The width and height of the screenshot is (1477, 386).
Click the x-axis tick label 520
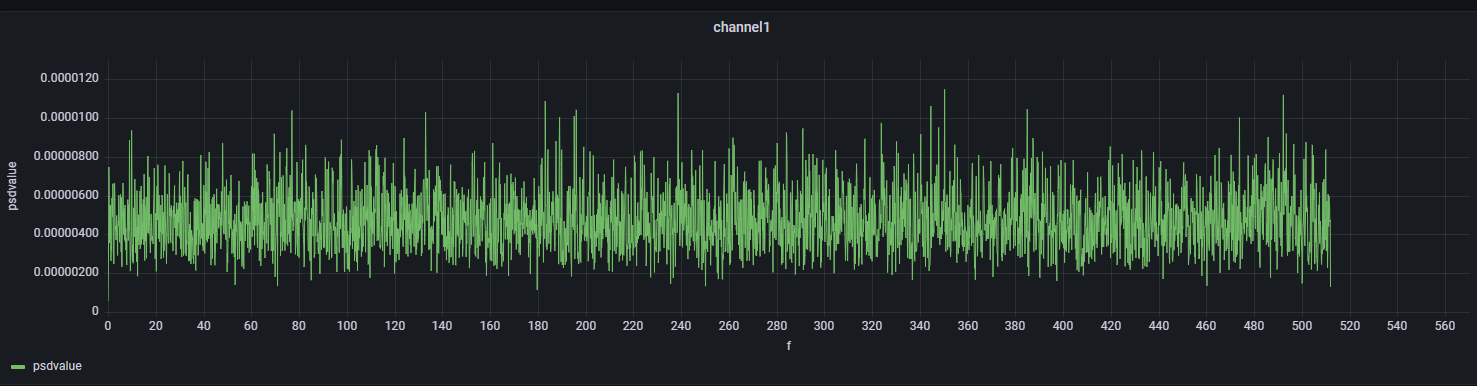point(1350,326)
